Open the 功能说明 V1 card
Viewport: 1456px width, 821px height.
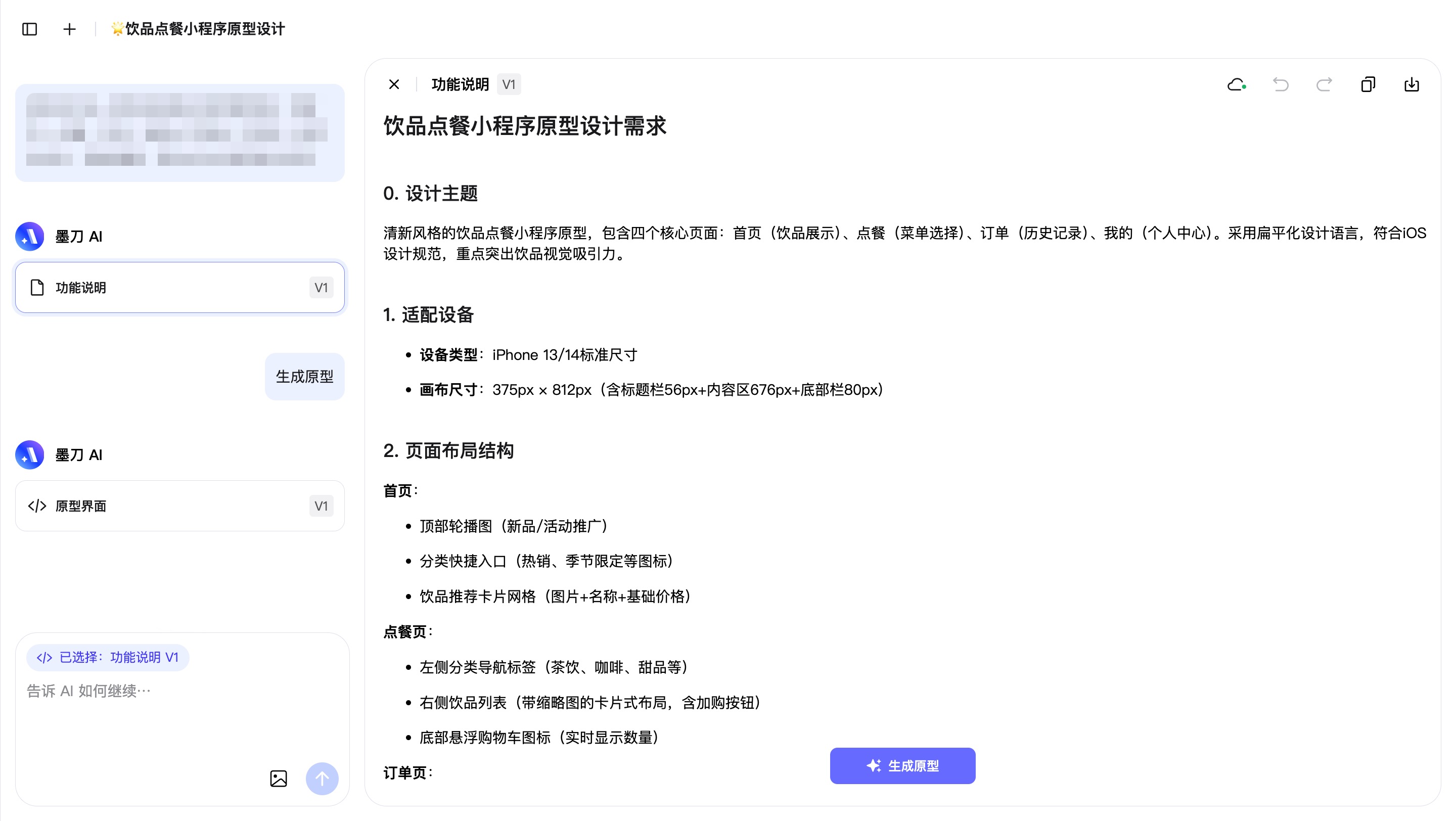click(x=180, y=287)
